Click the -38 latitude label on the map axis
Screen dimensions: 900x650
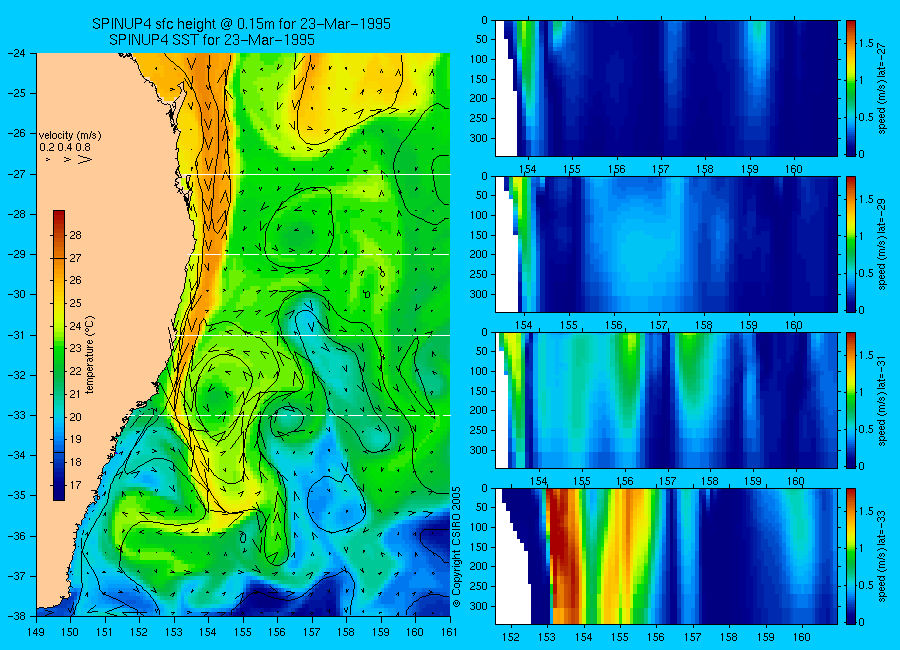(x=17, y=616)
